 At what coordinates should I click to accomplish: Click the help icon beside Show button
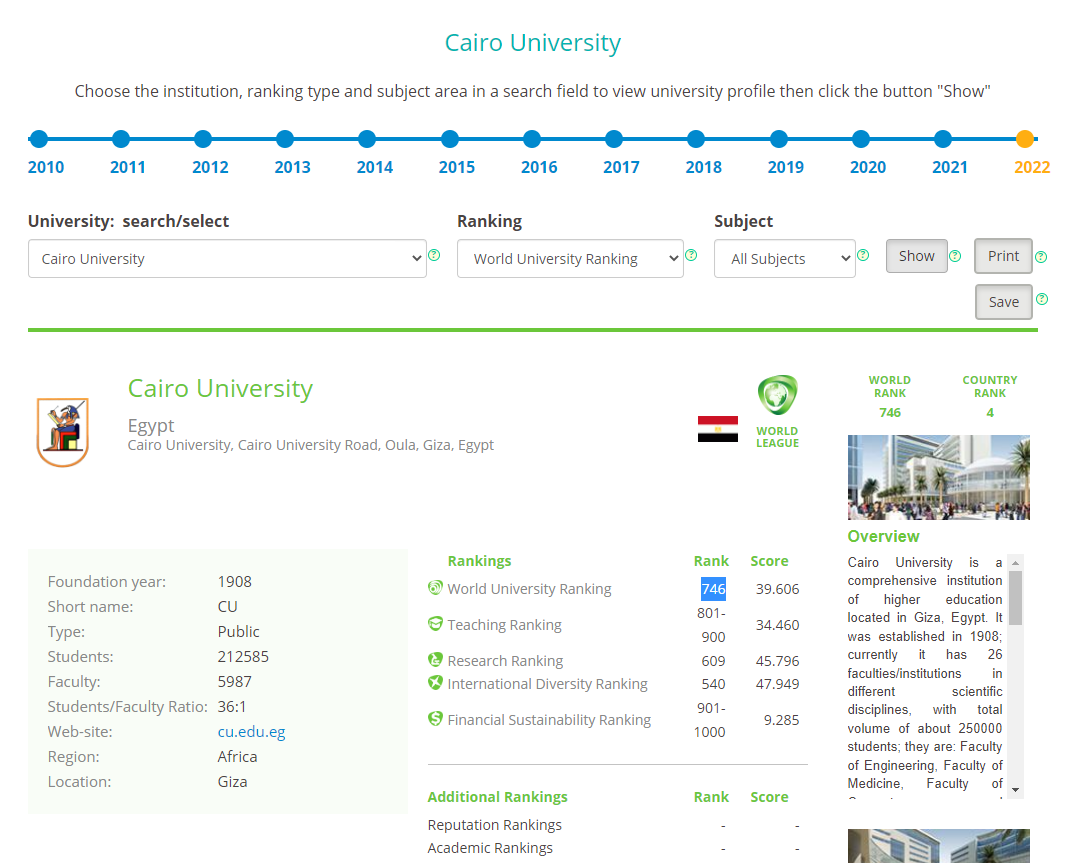pyautogui.click(x=955, y=256)
